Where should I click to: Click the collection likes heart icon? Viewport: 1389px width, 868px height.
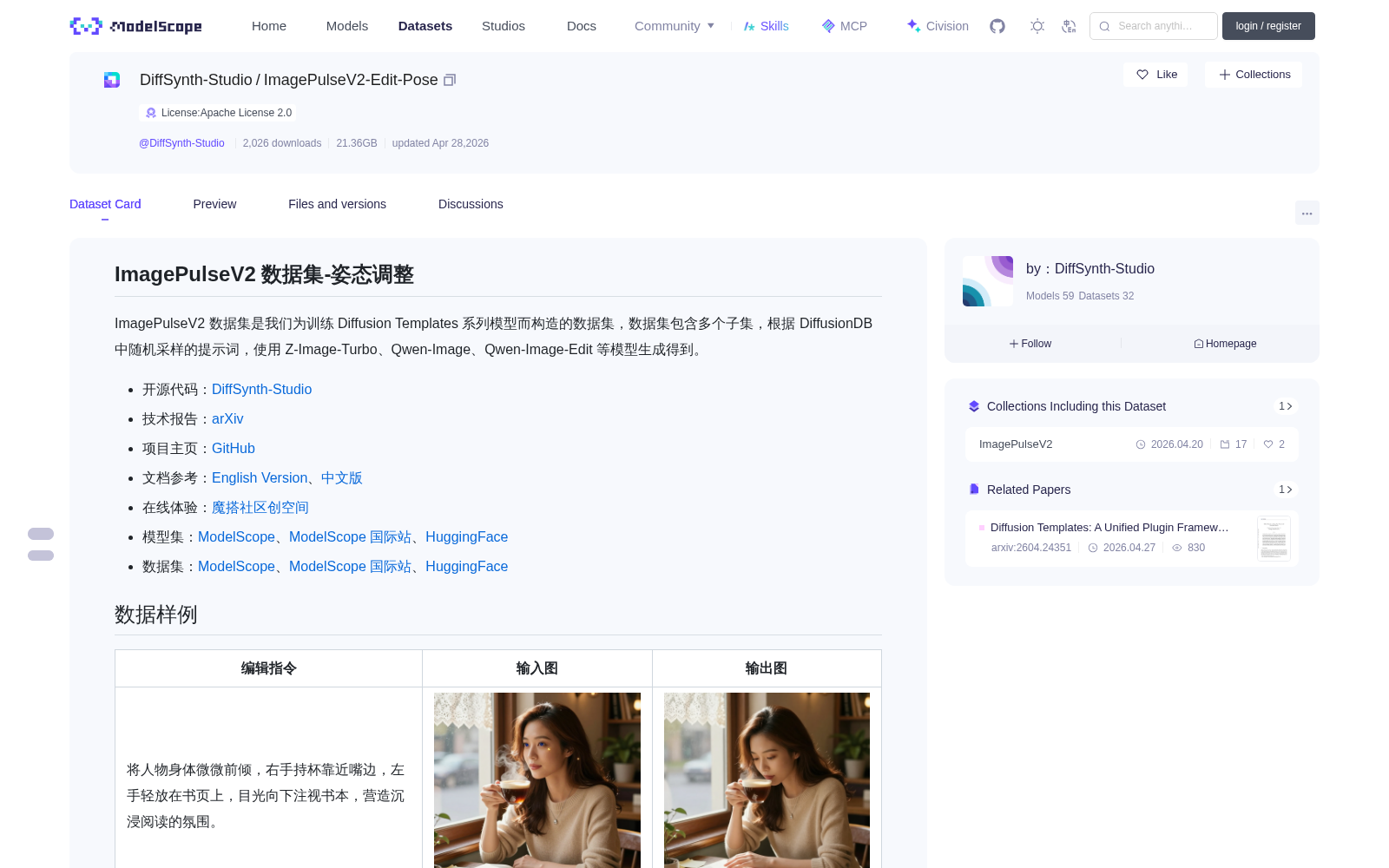pos(1268,444)
